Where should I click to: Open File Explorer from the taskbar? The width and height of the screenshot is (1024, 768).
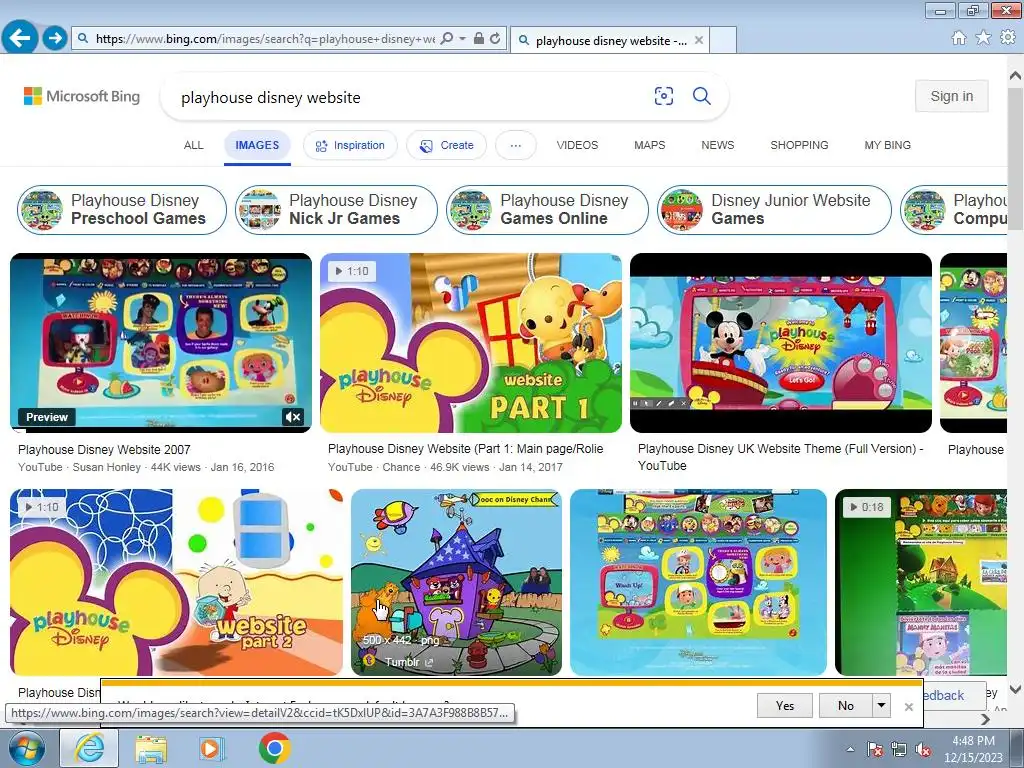click(151, 749)
